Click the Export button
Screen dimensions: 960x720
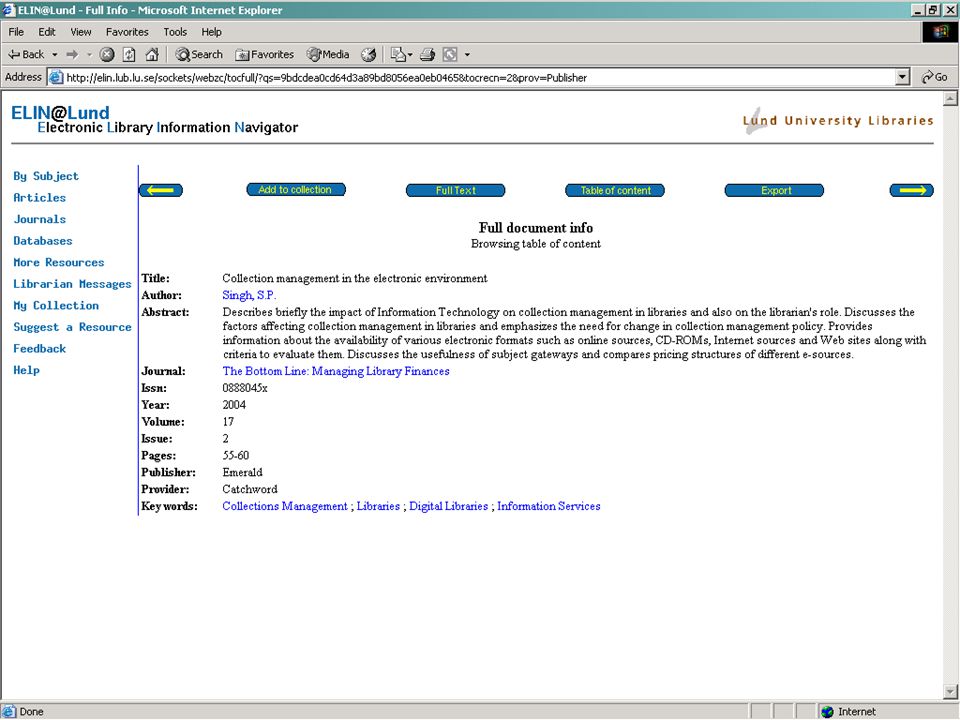click(x=774, y=190)
